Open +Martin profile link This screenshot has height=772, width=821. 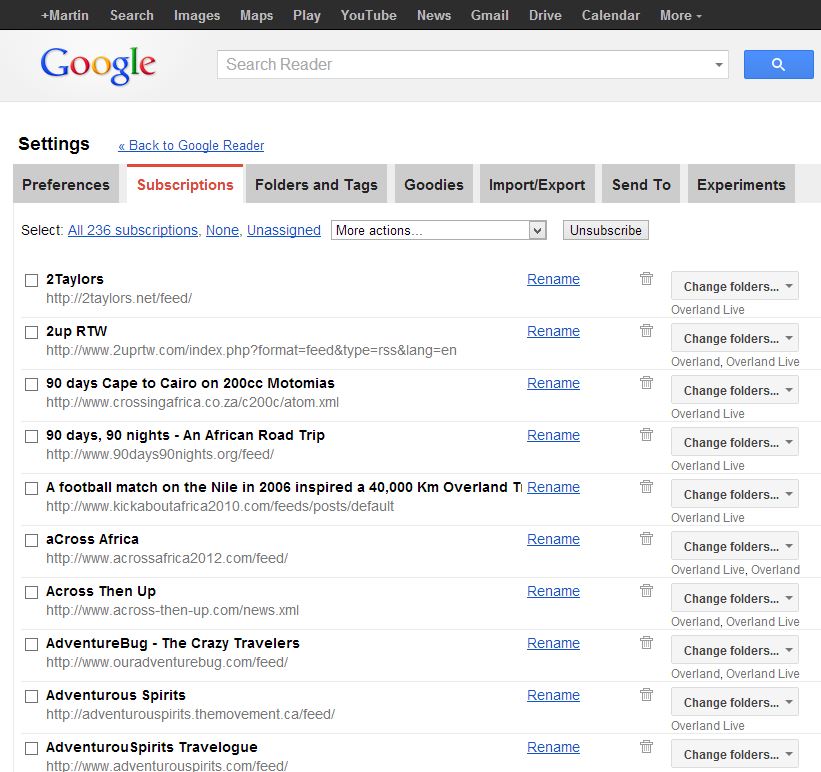click(65, 16)
